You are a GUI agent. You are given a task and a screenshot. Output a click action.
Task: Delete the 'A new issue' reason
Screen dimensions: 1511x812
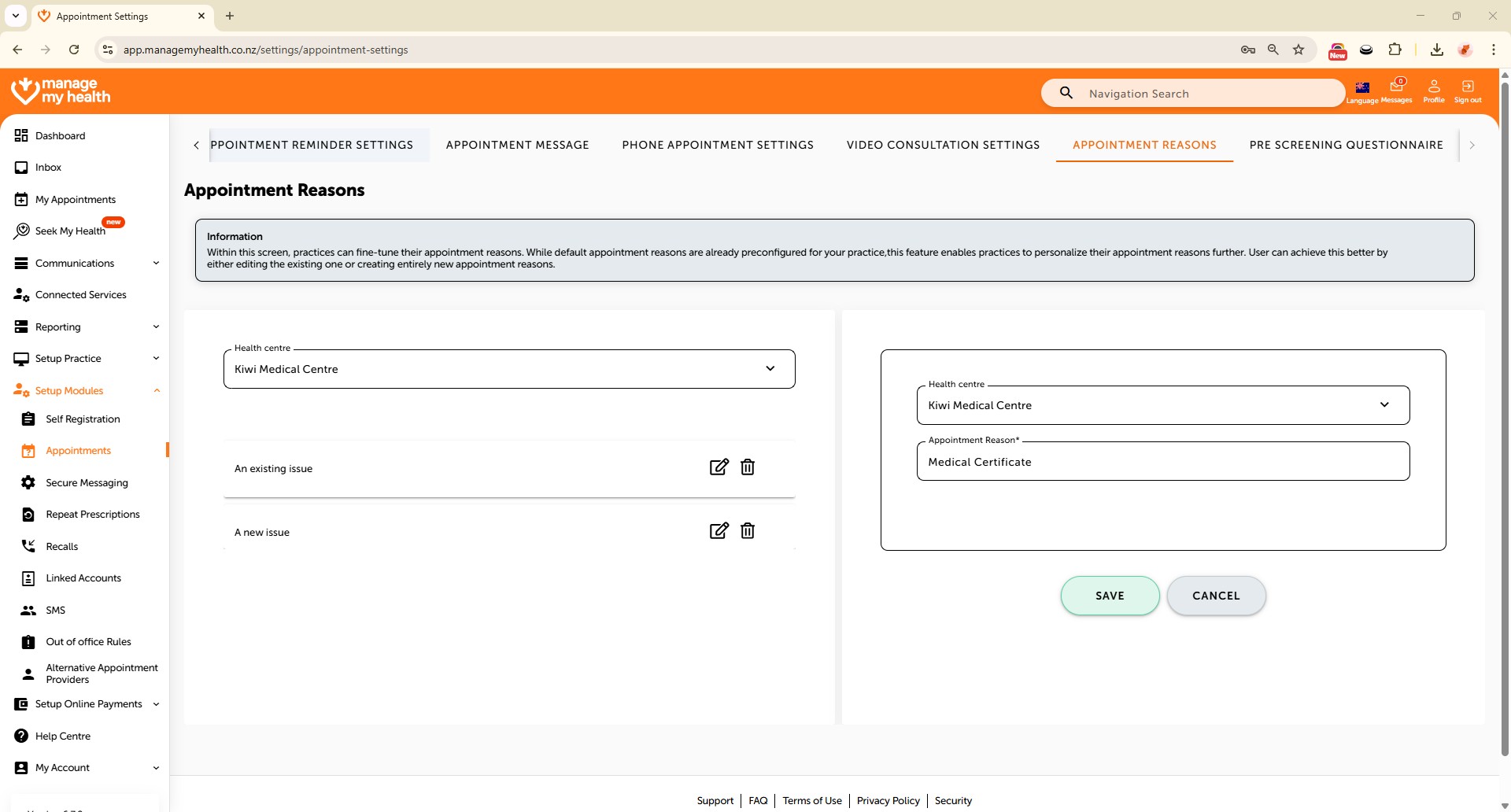pos(748,531)
